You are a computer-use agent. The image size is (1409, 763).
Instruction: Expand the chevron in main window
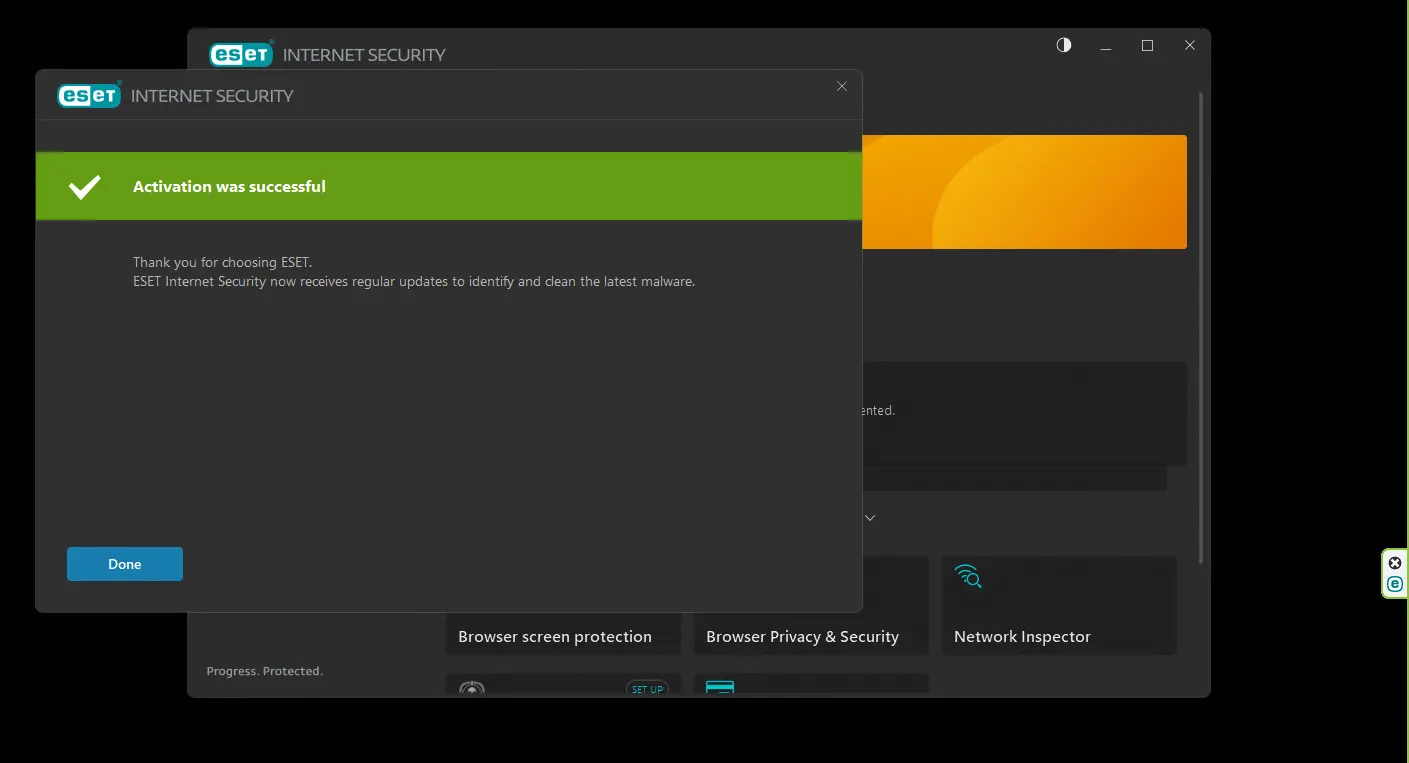click(x=870, y=518)
